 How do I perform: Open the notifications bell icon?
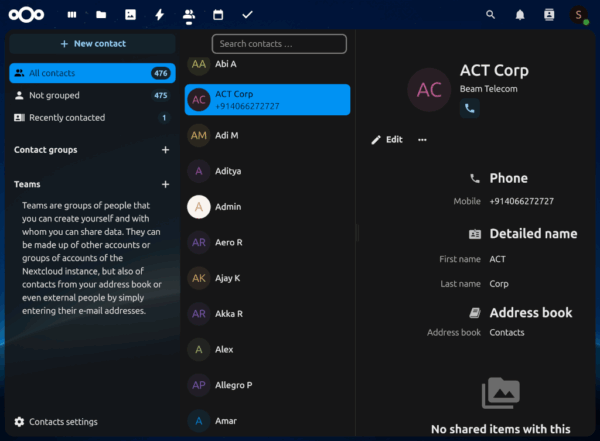click(520, 15)
